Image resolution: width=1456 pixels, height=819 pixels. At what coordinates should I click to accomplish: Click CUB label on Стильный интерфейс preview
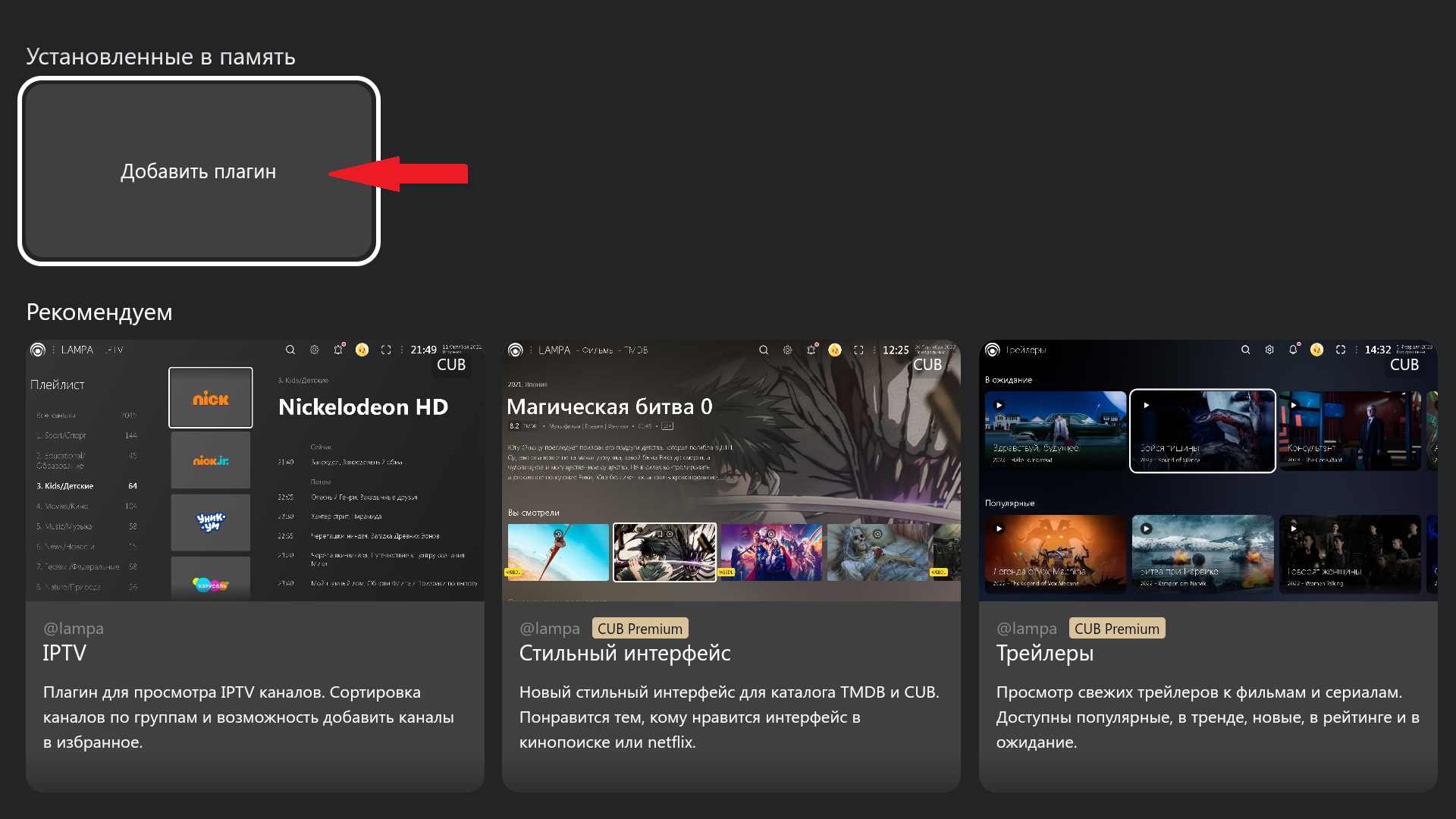927,365
